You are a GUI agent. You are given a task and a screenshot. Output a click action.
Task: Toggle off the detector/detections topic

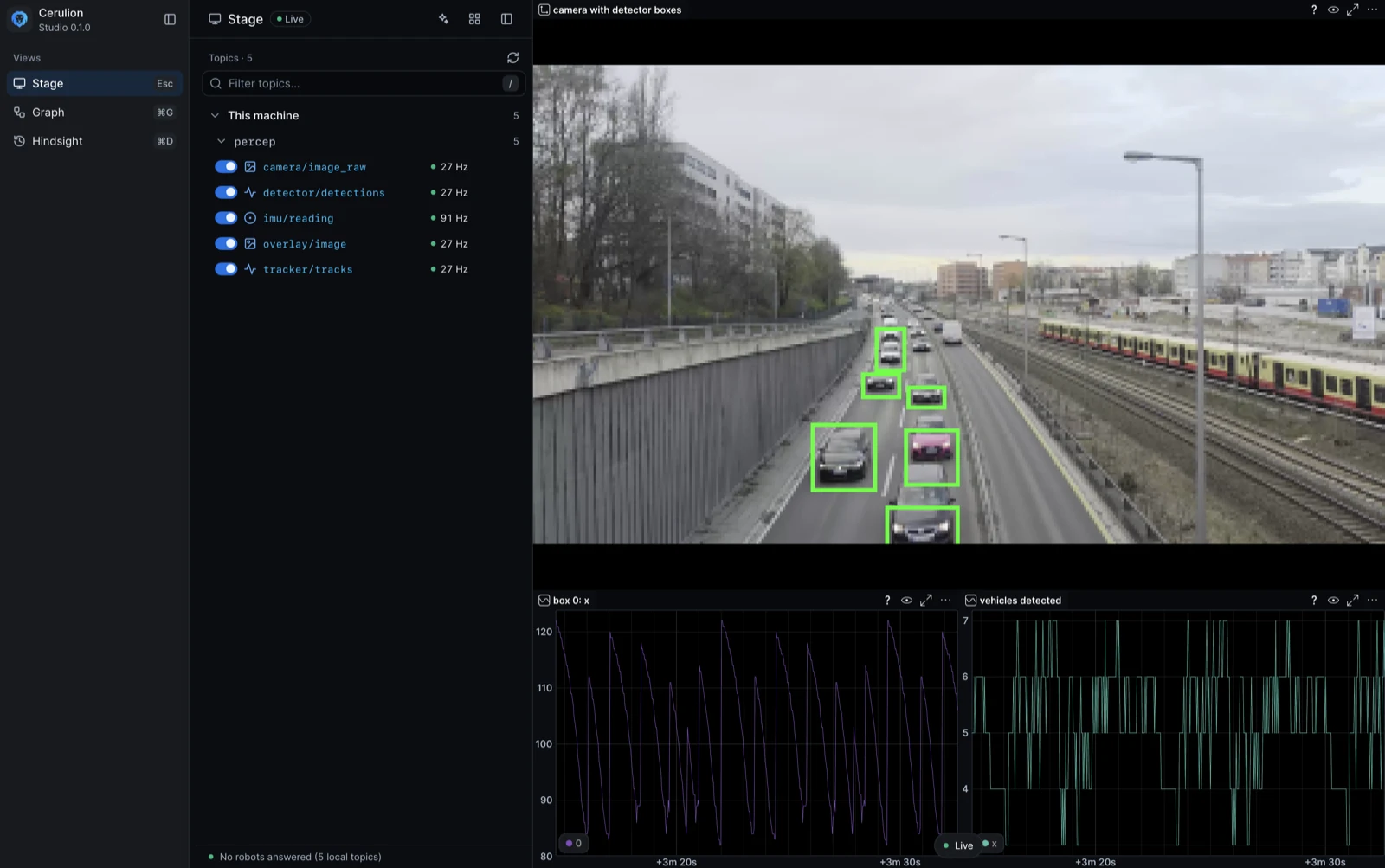226,192
